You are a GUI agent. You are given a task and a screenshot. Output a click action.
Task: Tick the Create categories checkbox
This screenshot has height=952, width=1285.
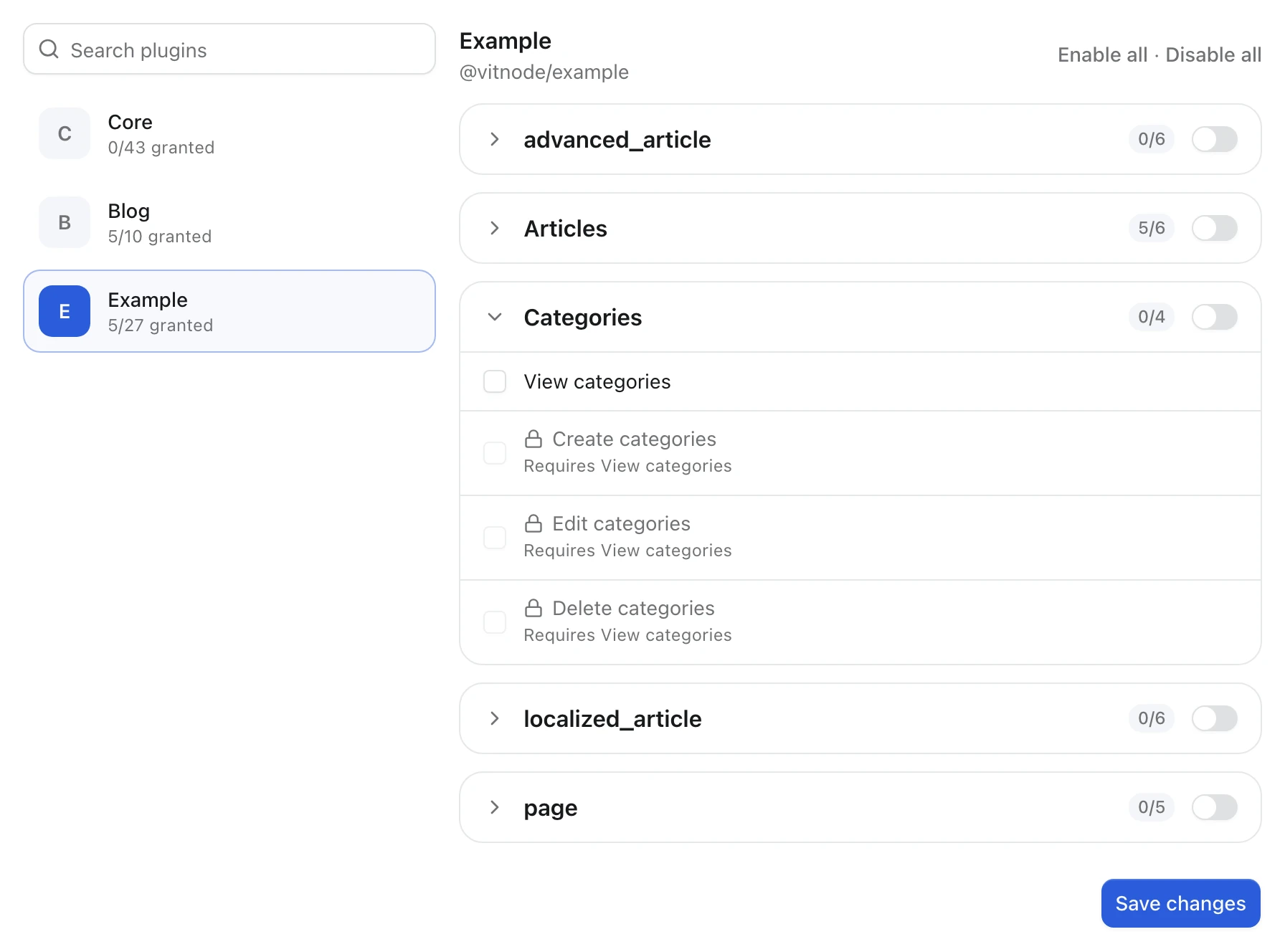(x=495, y=453)
